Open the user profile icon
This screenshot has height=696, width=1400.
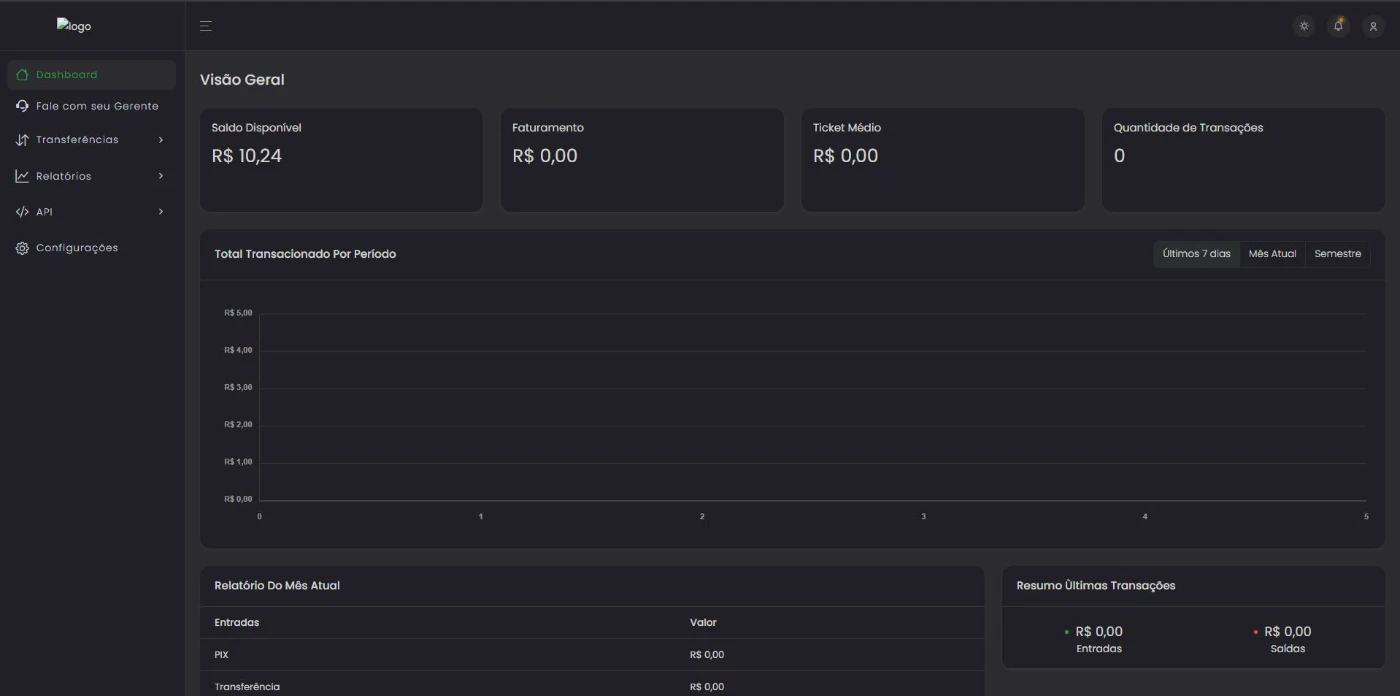[x=1373, y=26]
